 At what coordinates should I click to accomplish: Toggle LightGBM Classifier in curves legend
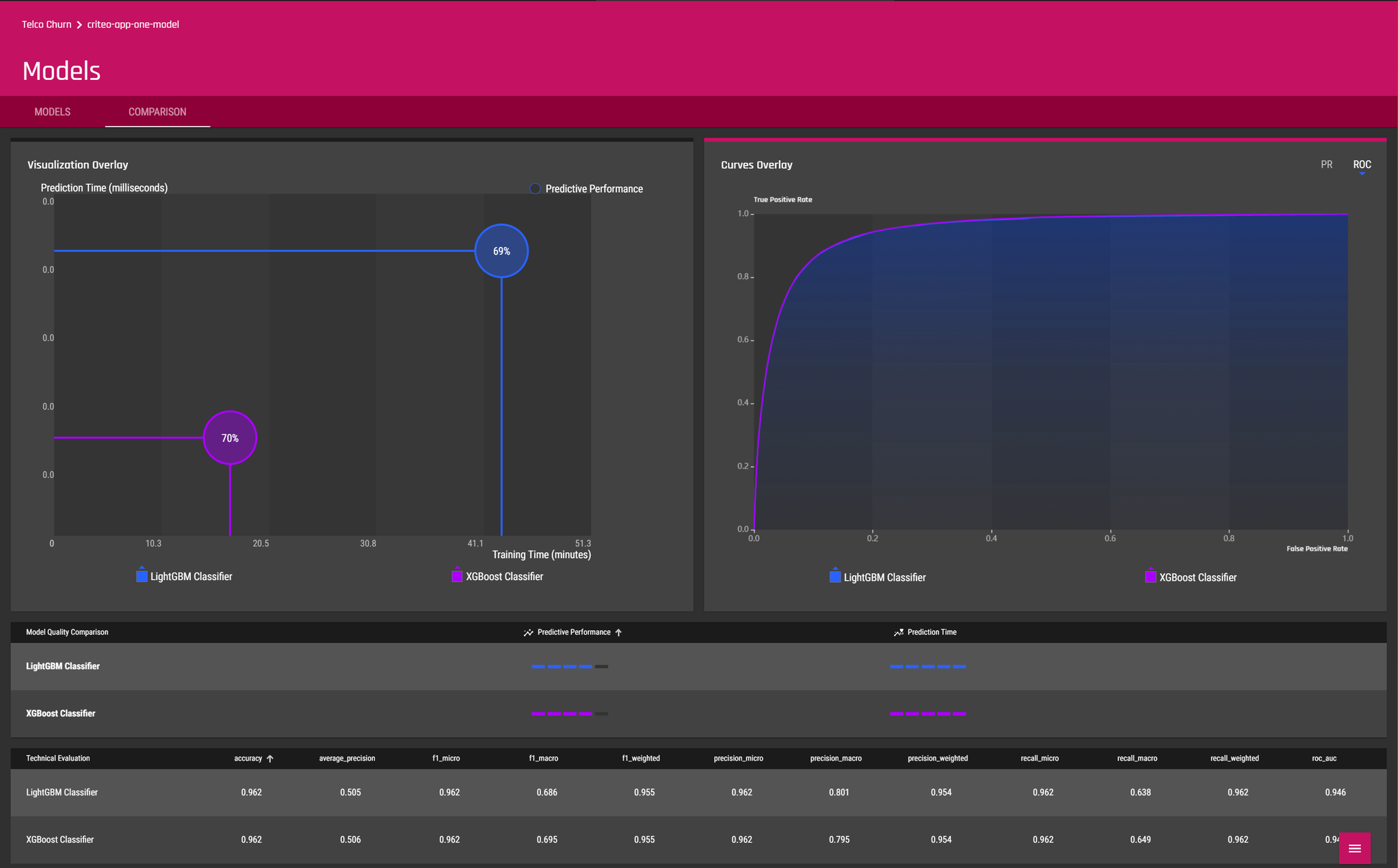878,577
